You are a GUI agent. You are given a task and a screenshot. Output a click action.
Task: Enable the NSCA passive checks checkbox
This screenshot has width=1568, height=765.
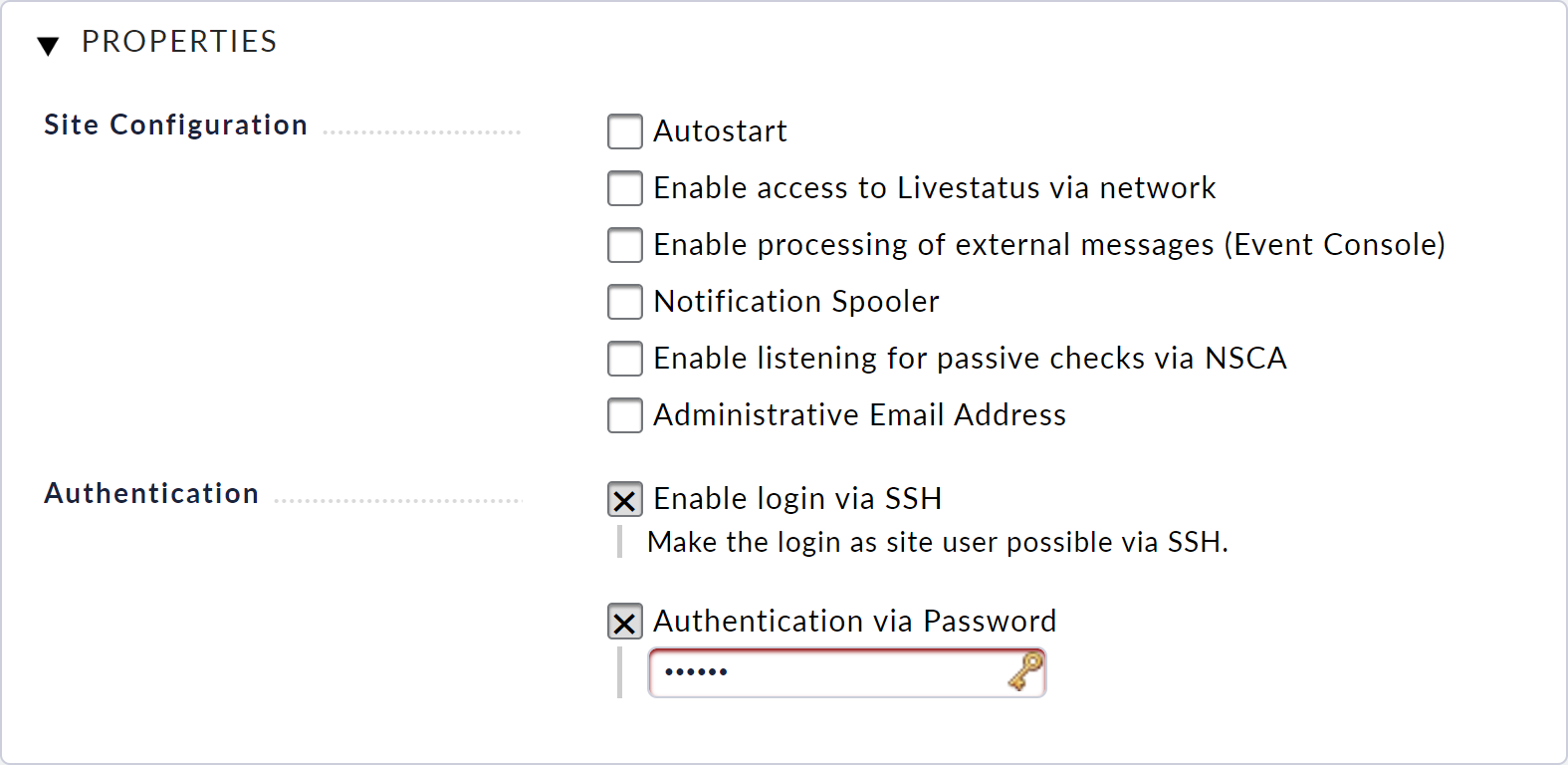pyautogui.click(x=625, y=359)
